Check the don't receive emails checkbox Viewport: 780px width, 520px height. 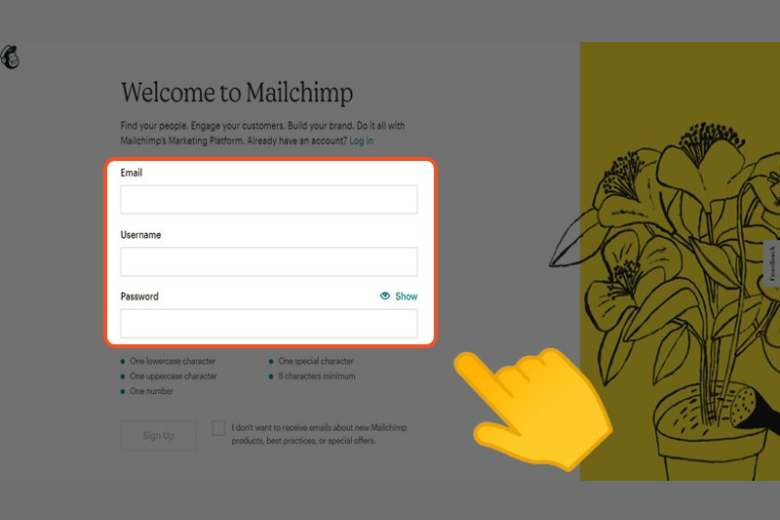click(x=218, y=428)
